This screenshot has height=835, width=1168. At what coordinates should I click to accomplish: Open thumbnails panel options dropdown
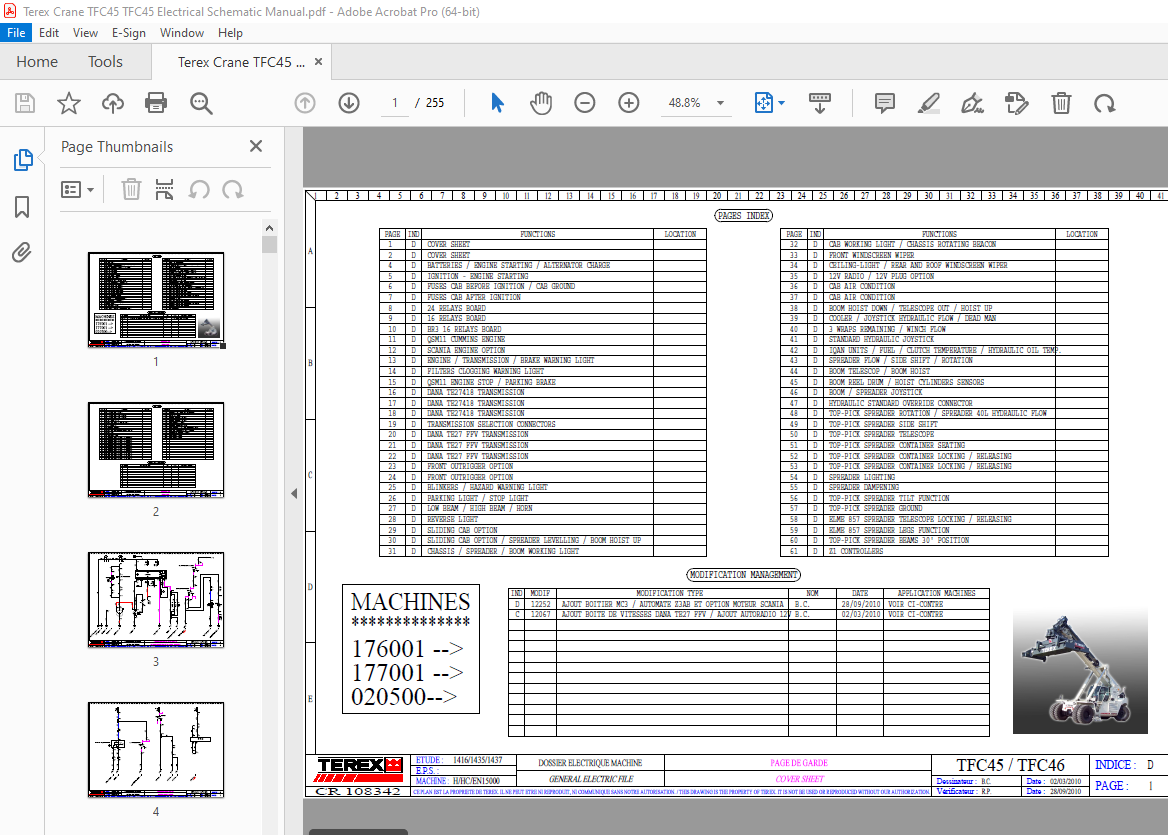[77, 190]
